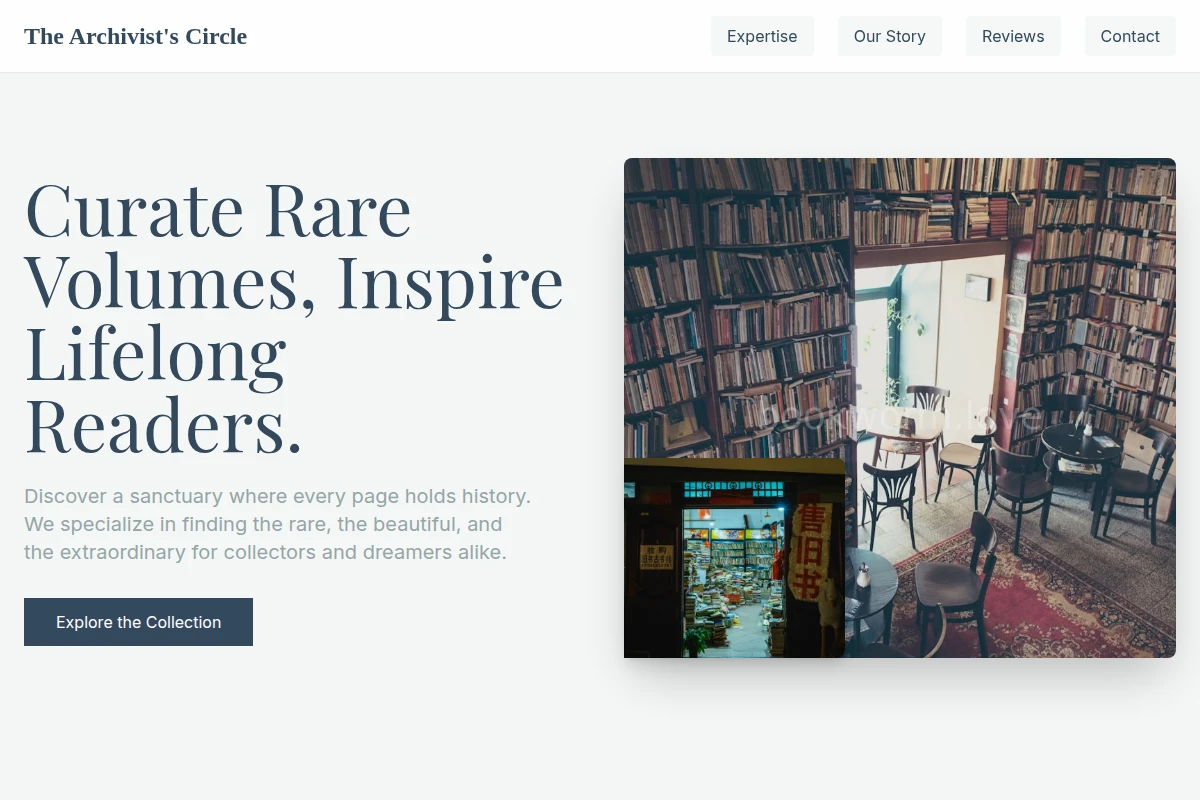
Task: Click the headline "Curate Rare Volumes, Inspire Lifelong Readers."
Action: coord(294,318)
